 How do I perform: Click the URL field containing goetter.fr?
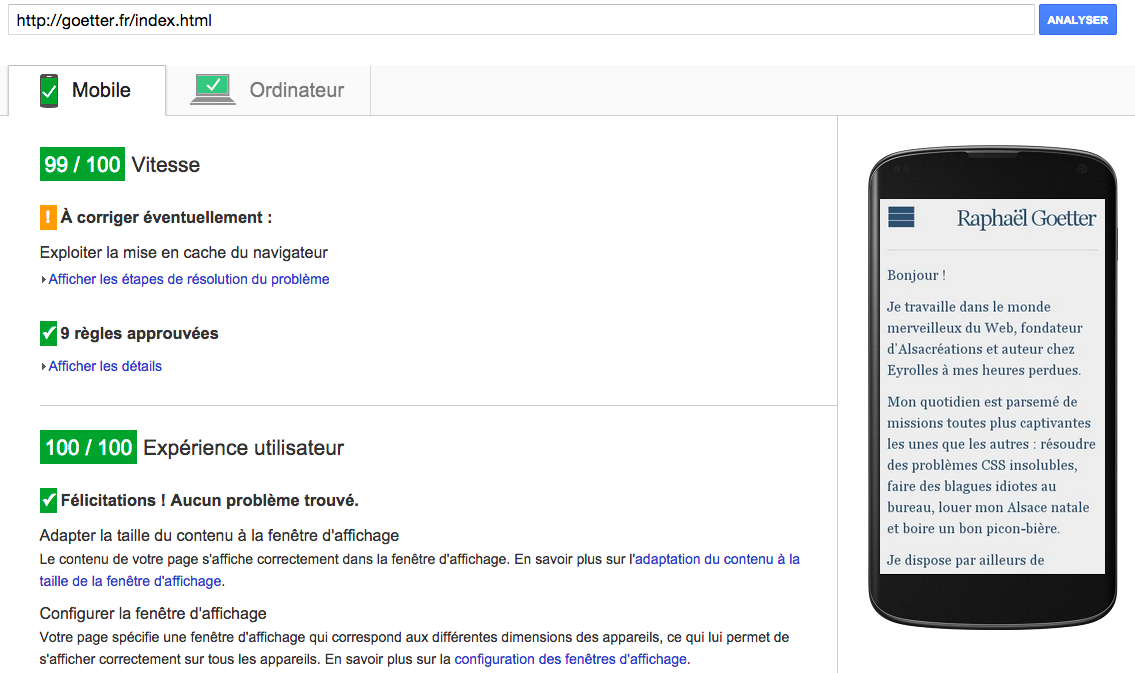click(520, 20)
